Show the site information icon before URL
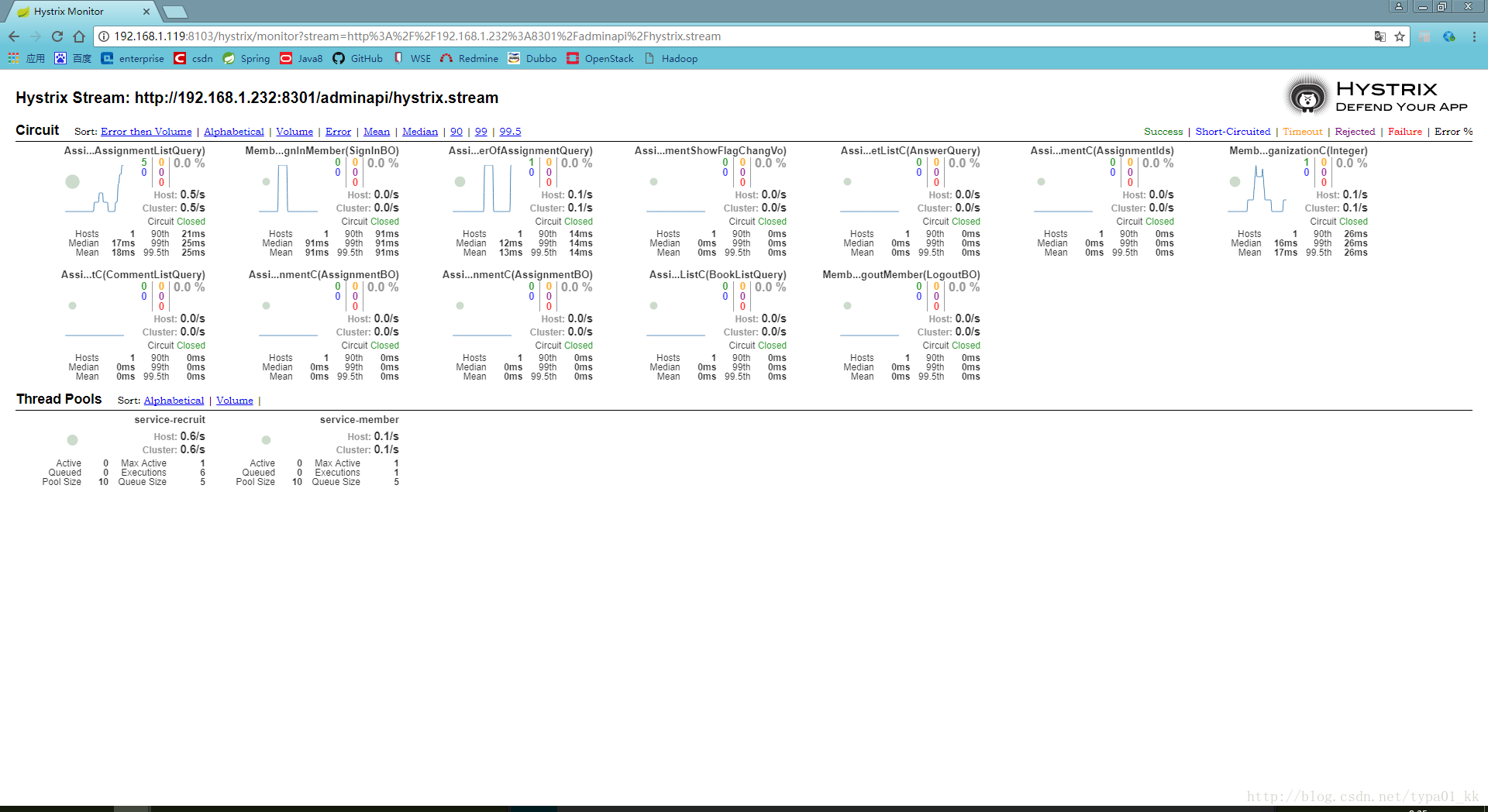This screenshot has height=812, width=1488. point(104,36)
